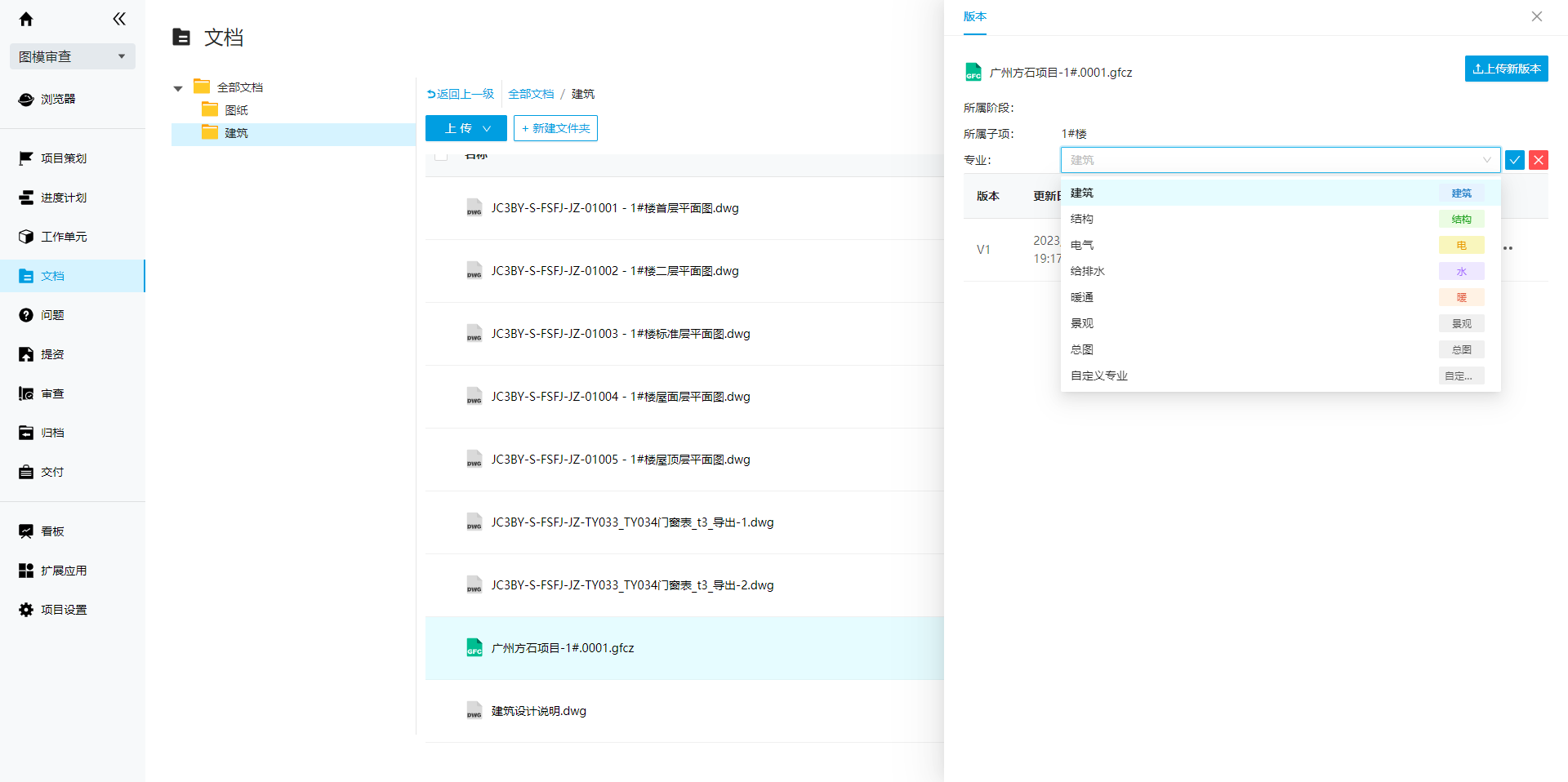The image size is (1568, 782).
Task: Select 暖通 from the discipline list
Action: [1281, 297]
